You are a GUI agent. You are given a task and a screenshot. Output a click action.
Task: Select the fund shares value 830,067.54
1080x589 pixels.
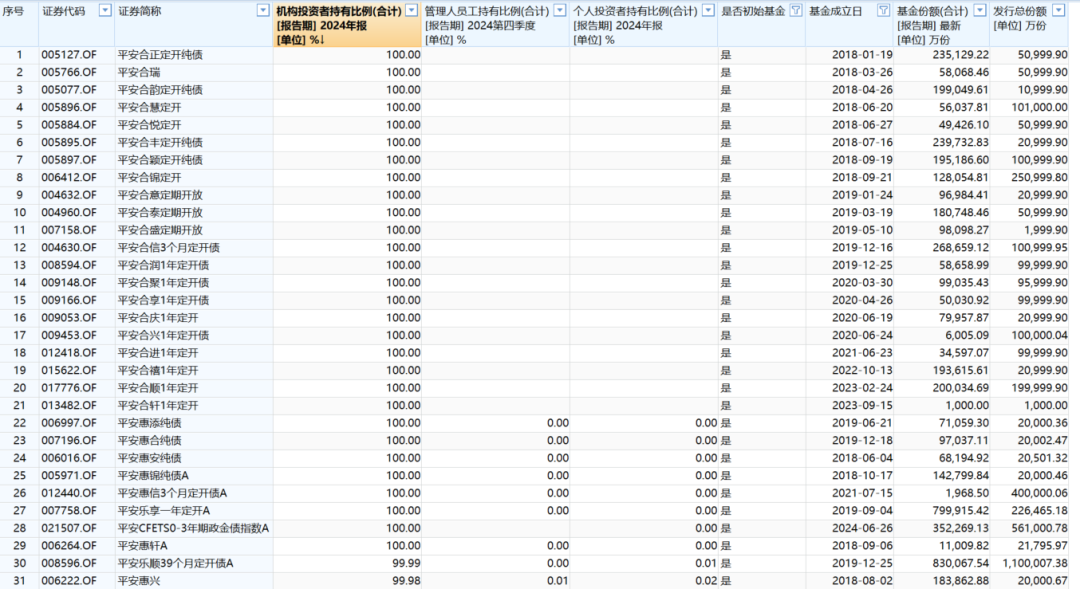coord(960,564)
